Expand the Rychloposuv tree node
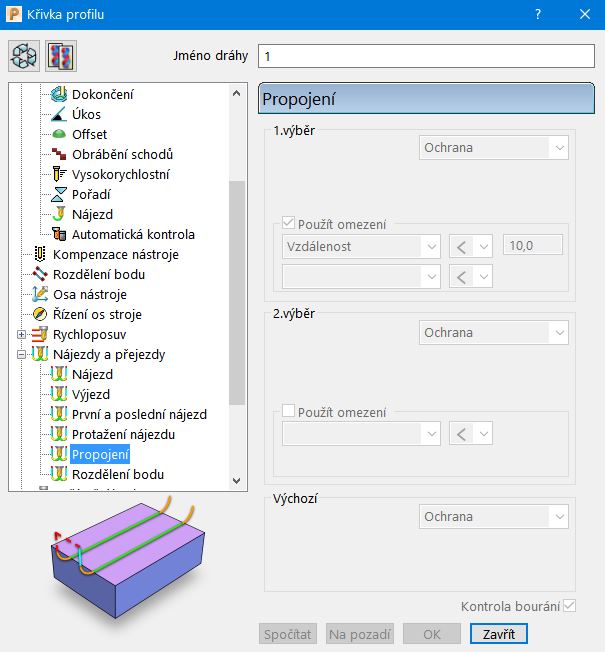The width and height of the screenshot is (605, 652). [21, 334]
